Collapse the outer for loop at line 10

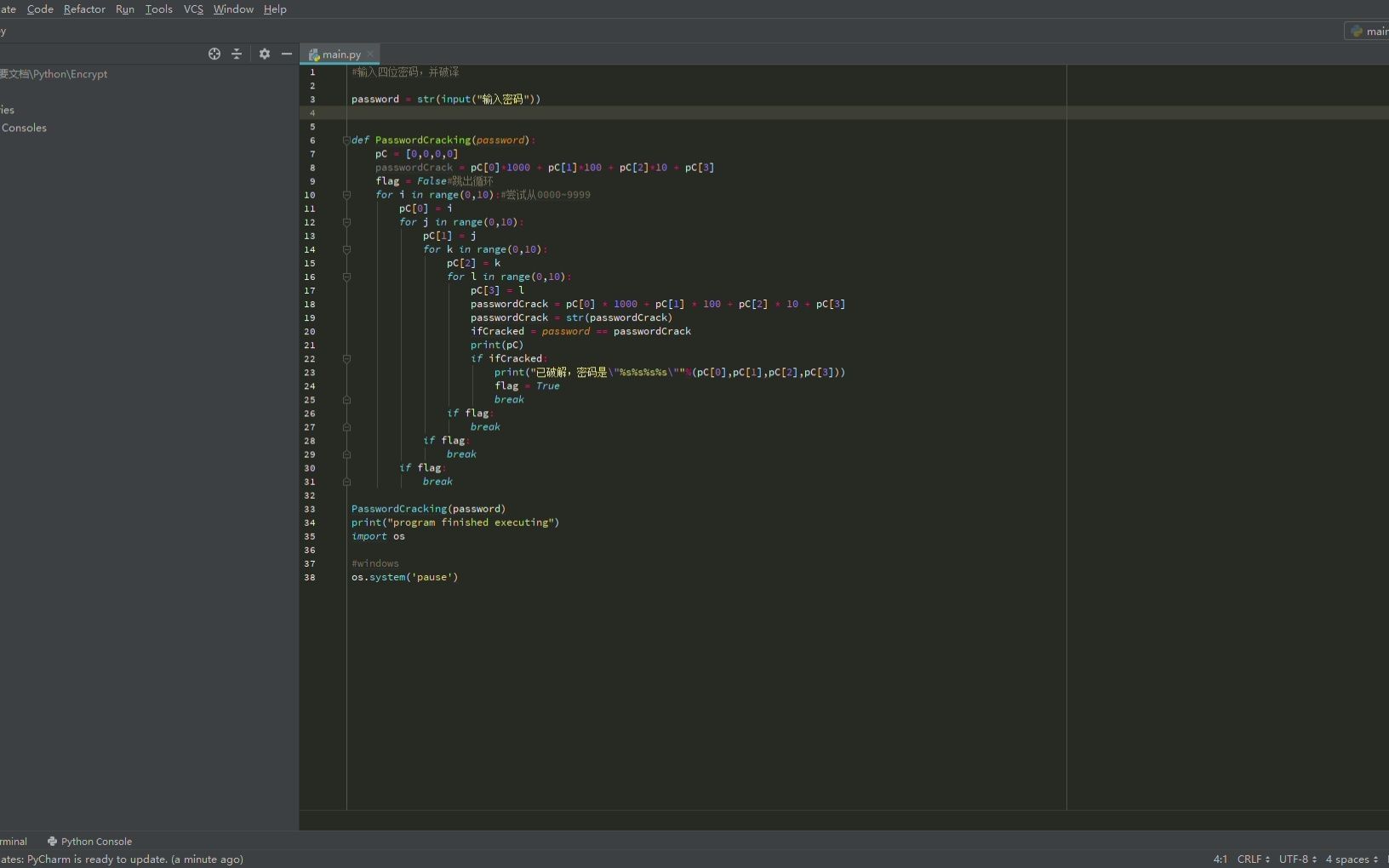346,196
